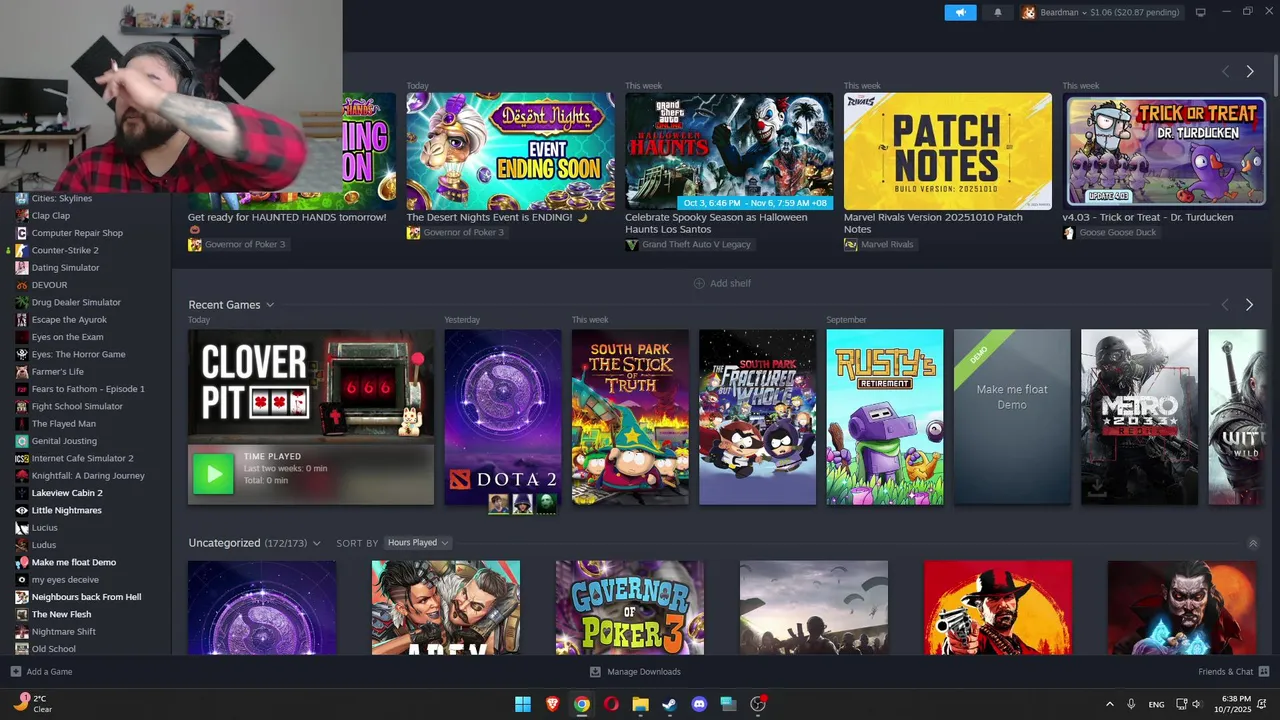Click previous arrow in Recent Games shelf
Screen dimensions: 1280x720
(1225, 304)
